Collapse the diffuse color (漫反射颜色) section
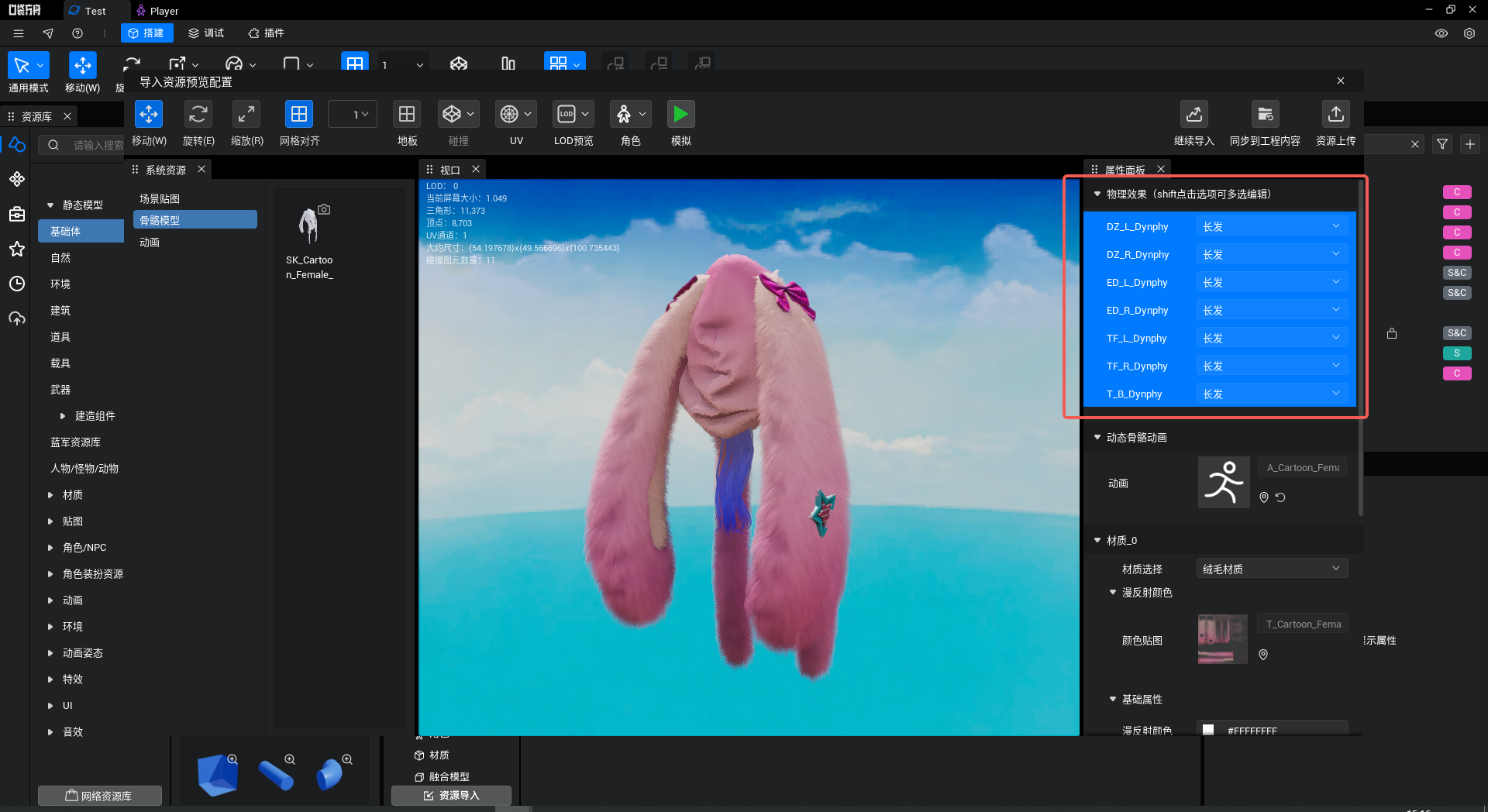The height and width of the screenshot is (812, 1488). (1113, 592)
